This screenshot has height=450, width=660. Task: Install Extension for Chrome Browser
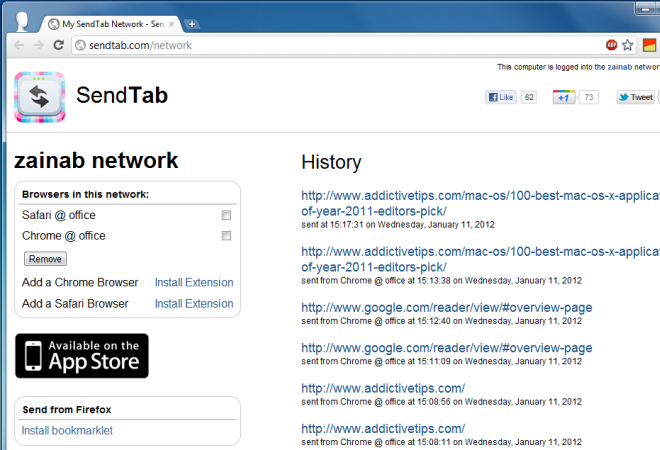(x=194, y=282)
